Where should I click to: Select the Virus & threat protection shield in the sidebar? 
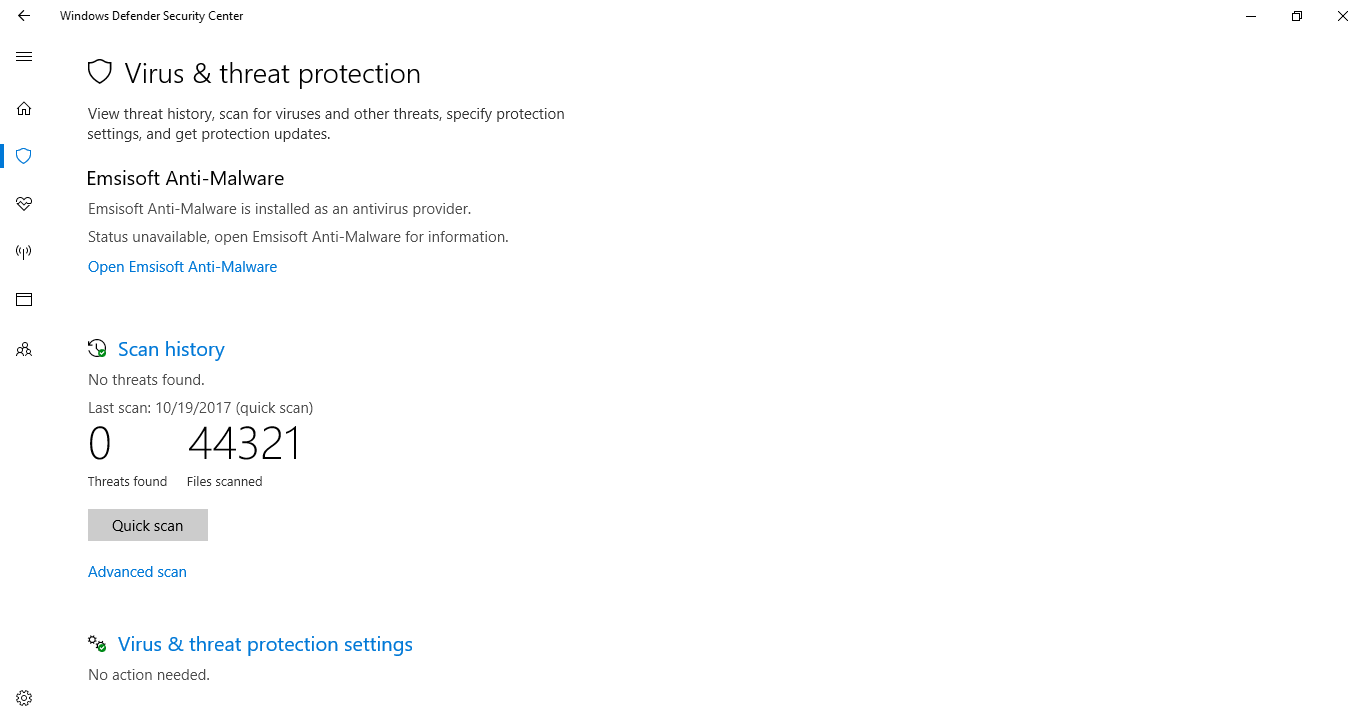point(24,156)
